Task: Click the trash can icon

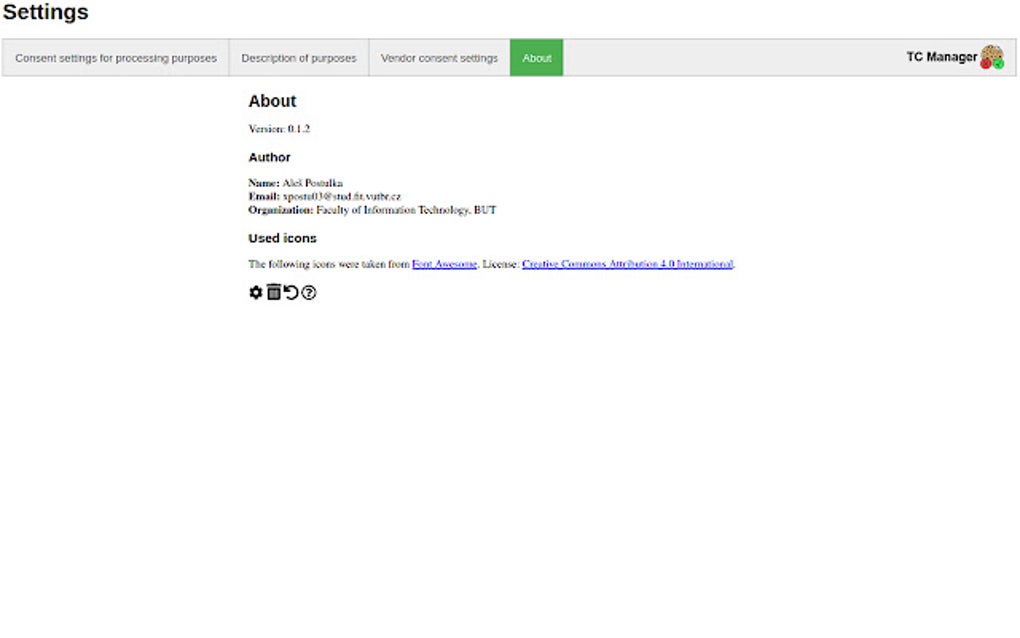Action: 274,292
